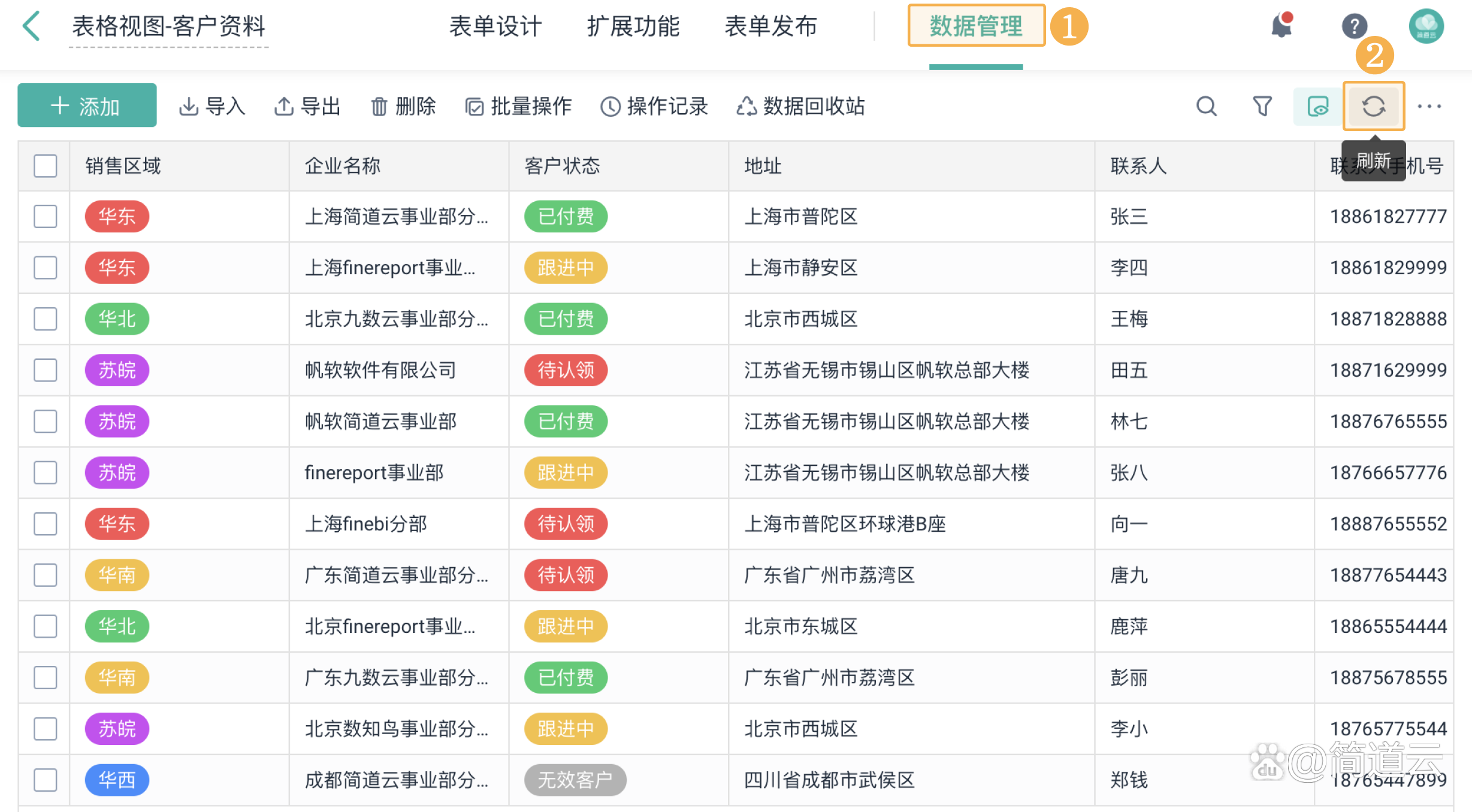Toggle the select-all header checkbox
1472x812 pixels.
[46, 166]
